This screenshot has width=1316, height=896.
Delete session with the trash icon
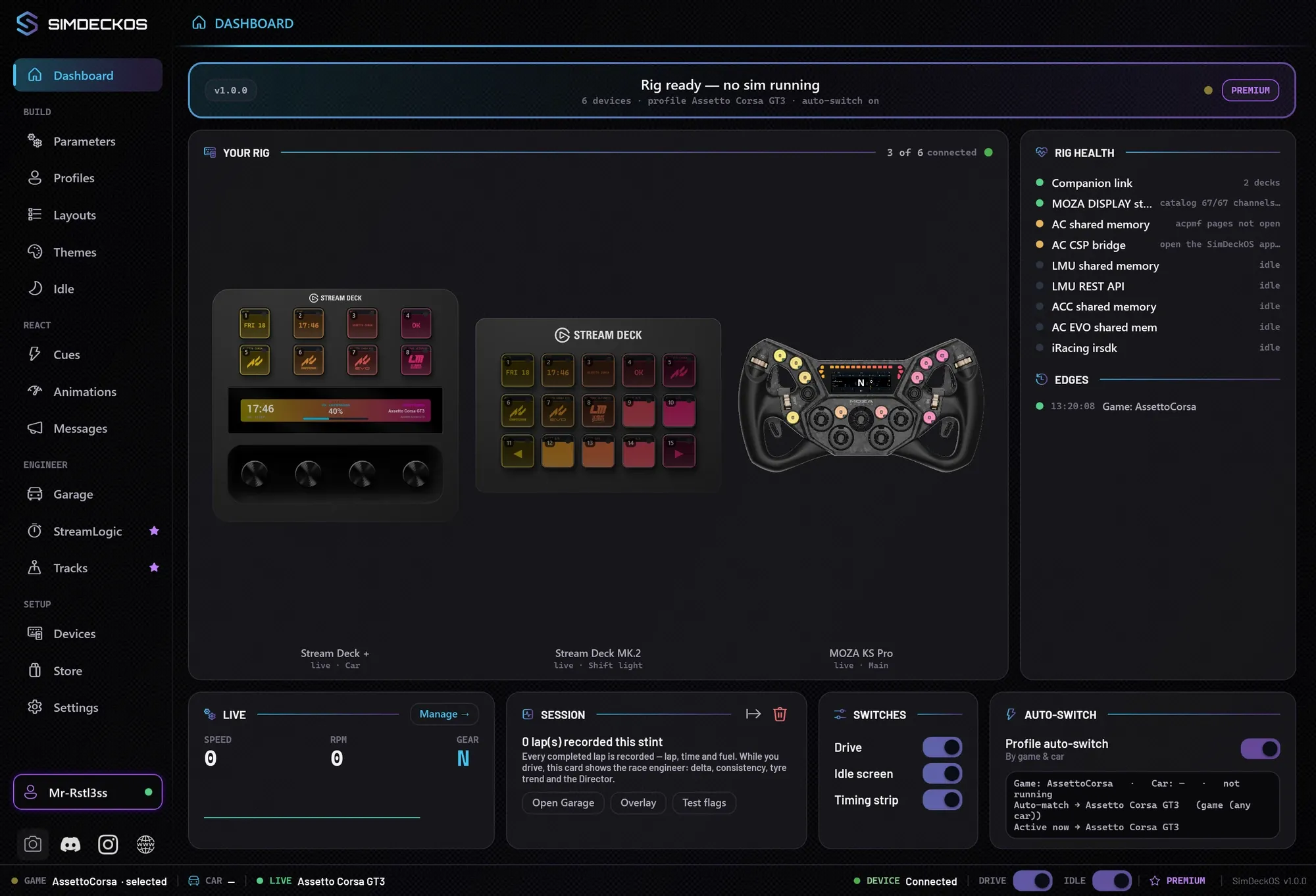tap(780, 714)
